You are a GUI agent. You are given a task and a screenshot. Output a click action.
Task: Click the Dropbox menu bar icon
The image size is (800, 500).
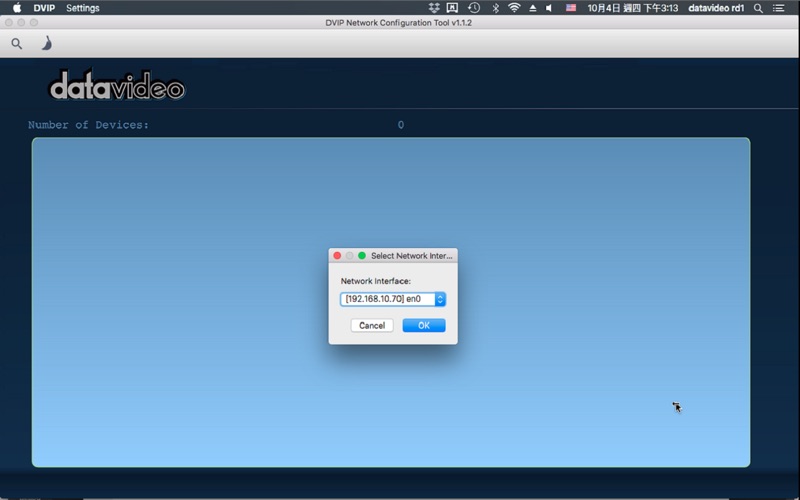tap(434, 8)
